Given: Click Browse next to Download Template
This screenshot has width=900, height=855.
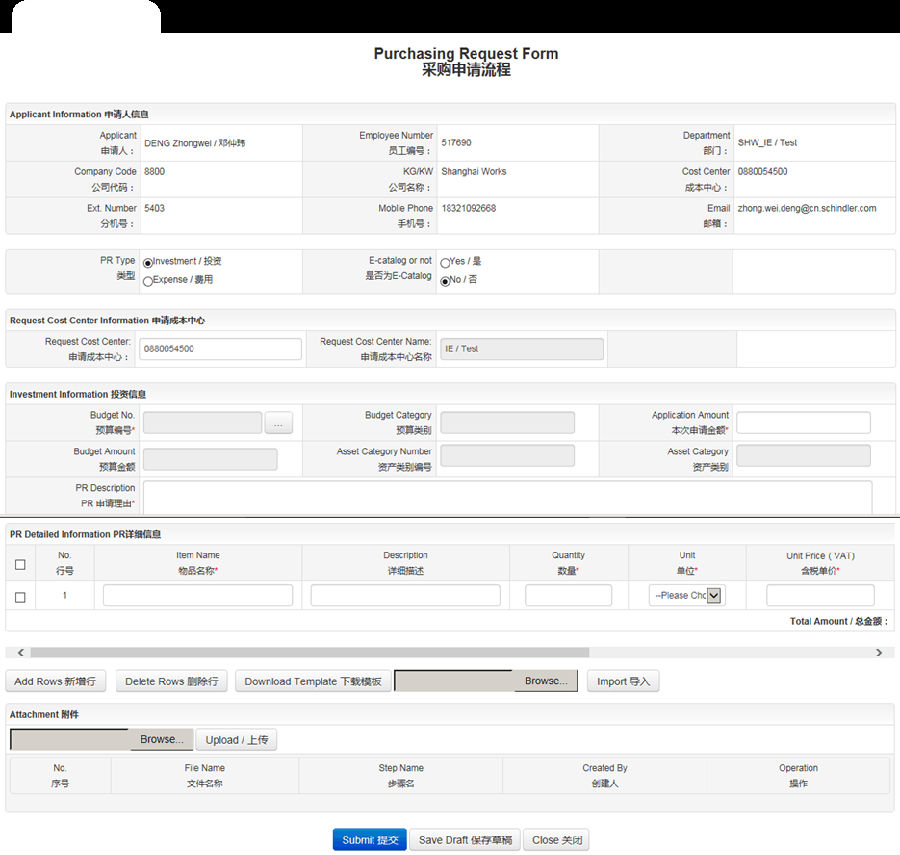Looking at the screenshot, I should (546, 681).
